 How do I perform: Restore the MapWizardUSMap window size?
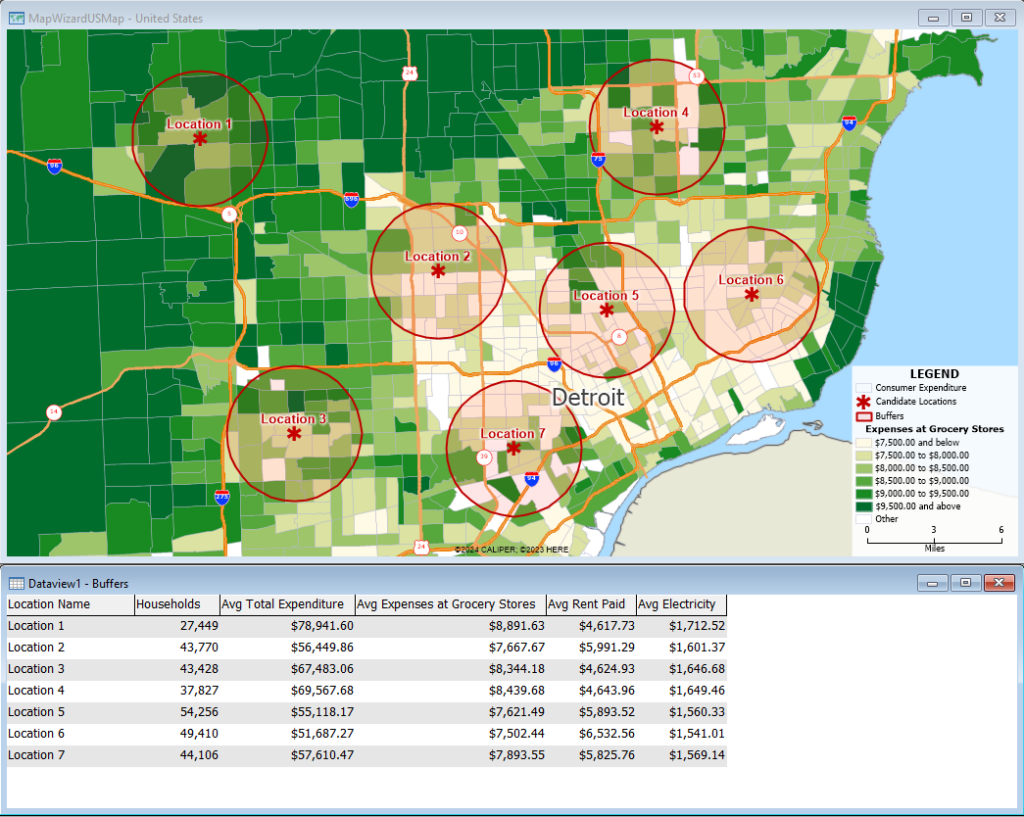(966, 17)
